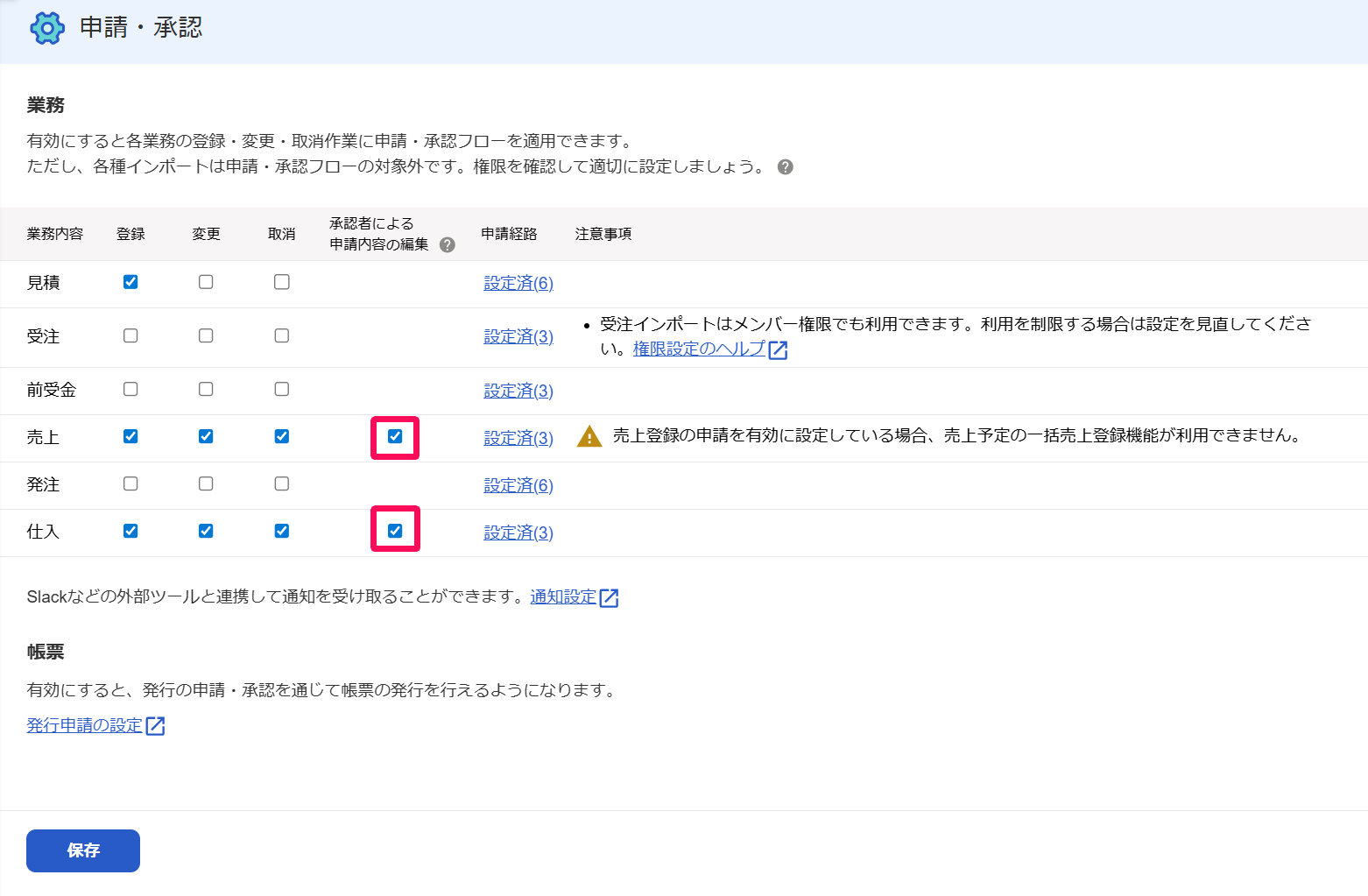Check 登録 checkbox for 受注
The image size is (1368, 896).
[130, 335]
